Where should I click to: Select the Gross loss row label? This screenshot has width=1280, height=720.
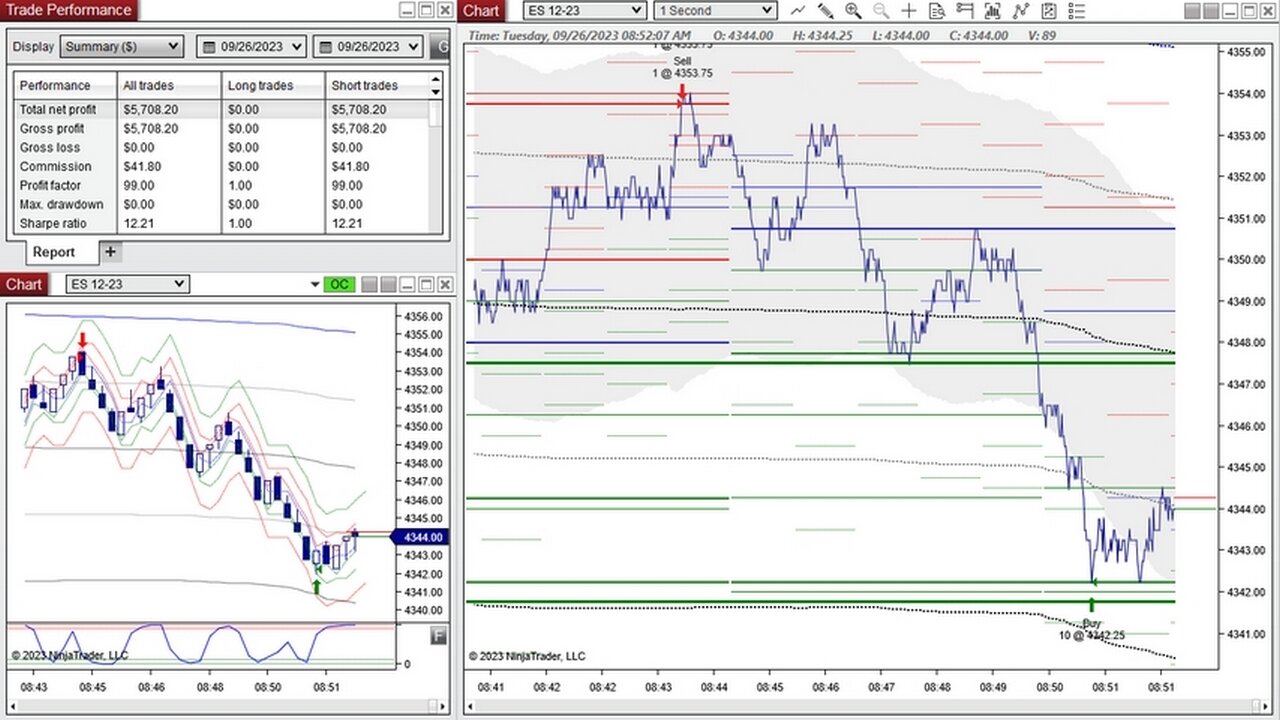tap(50, 147)
